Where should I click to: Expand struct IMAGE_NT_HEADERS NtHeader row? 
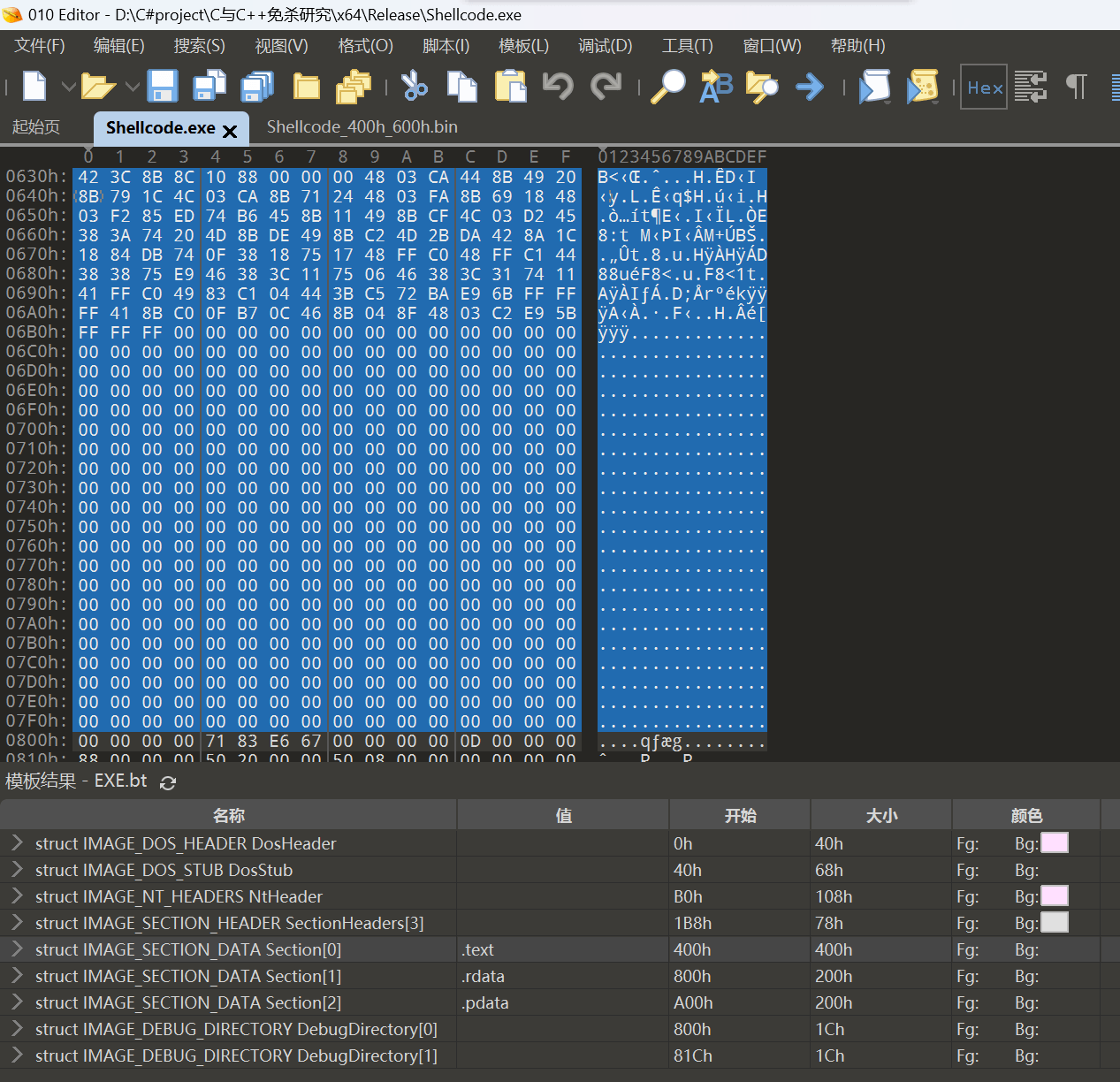17,896
